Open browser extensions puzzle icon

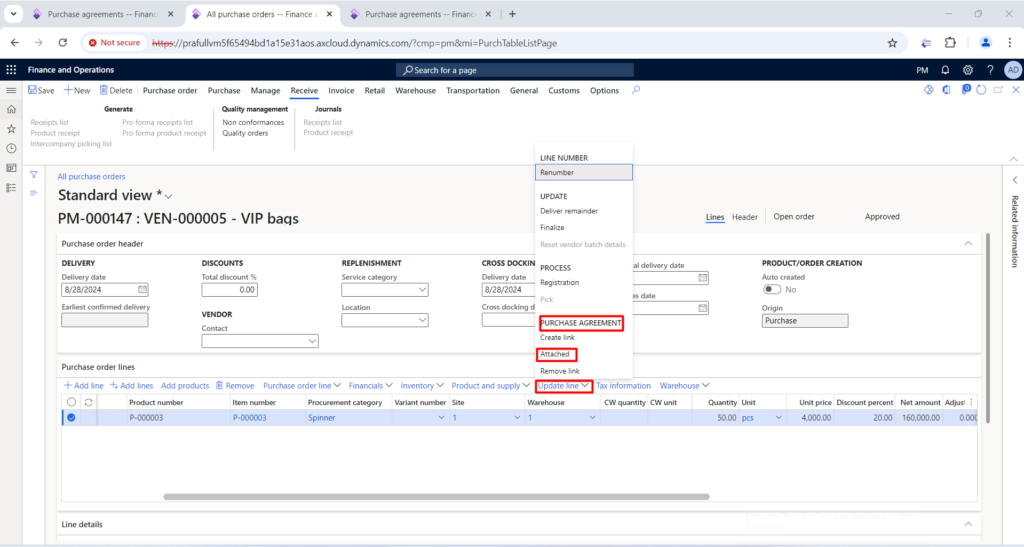[x=950, y=43]
